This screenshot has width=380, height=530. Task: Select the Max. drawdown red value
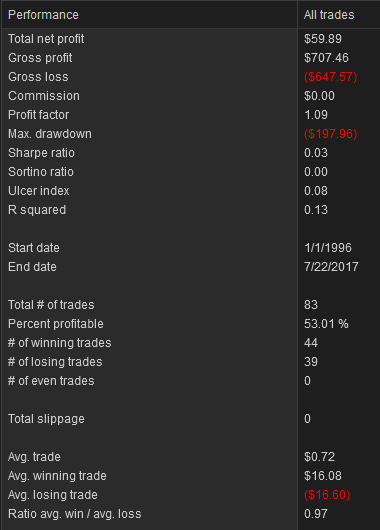(330, 134)
